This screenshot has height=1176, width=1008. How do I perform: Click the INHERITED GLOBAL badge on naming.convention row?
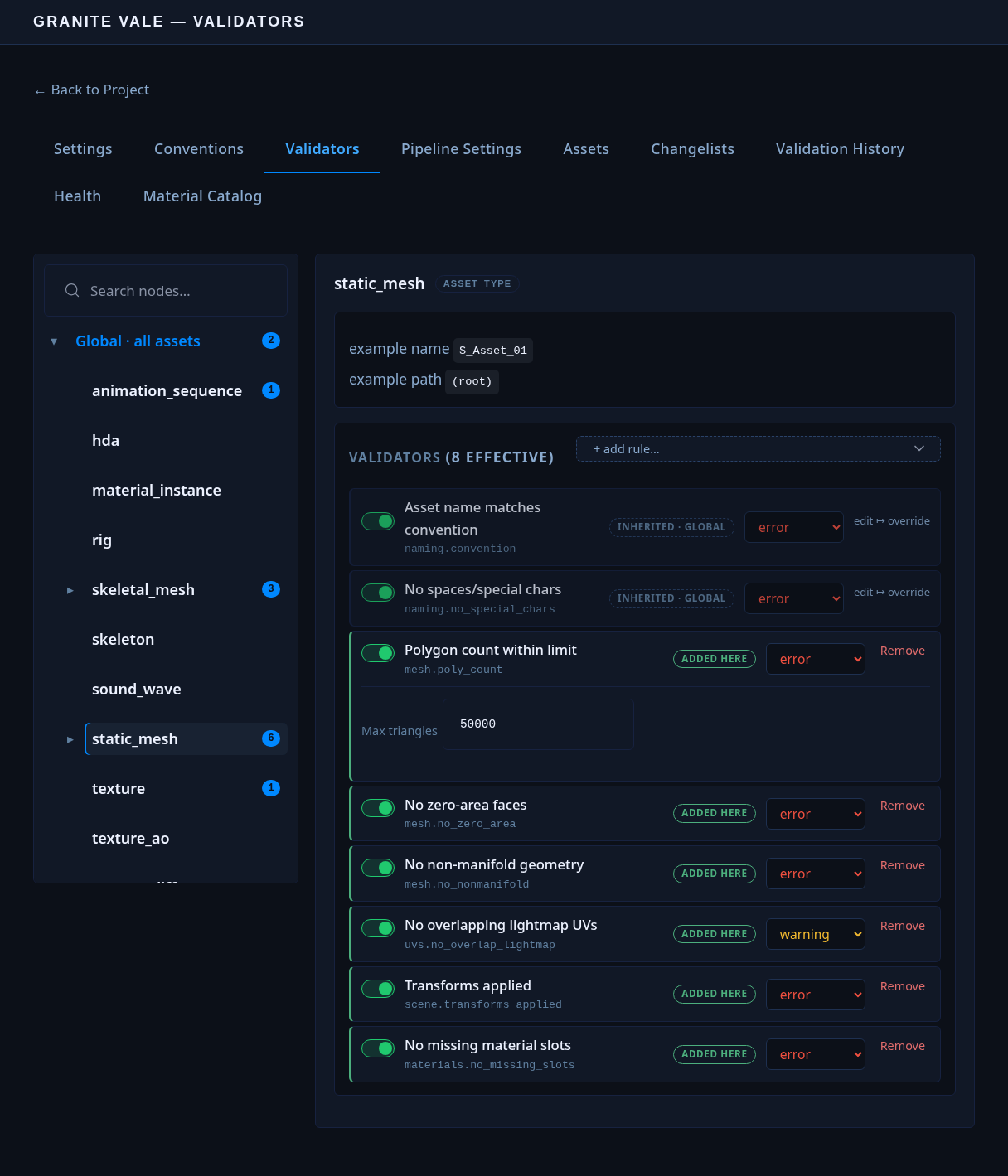click(x=671, y=527)
